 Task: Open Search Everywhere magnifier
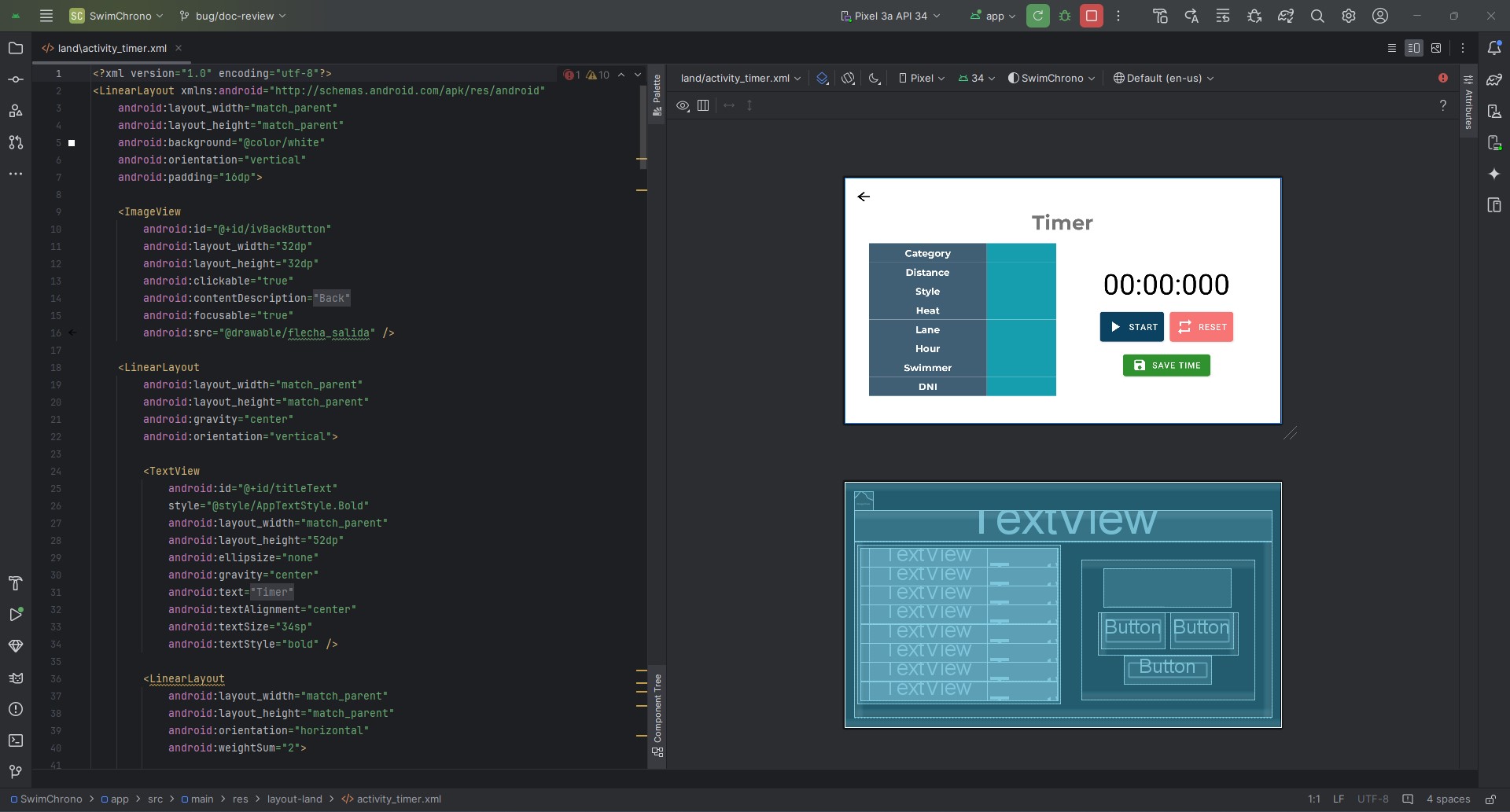pos(1317,16)
